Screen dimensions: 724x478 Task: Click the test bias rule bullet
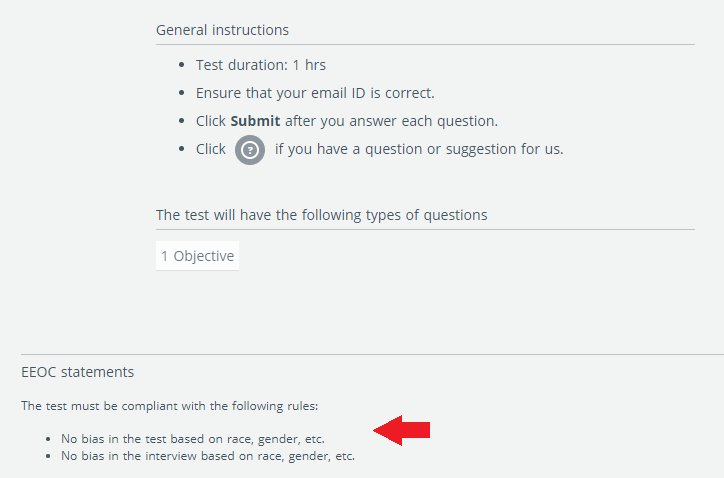(193, 439)
